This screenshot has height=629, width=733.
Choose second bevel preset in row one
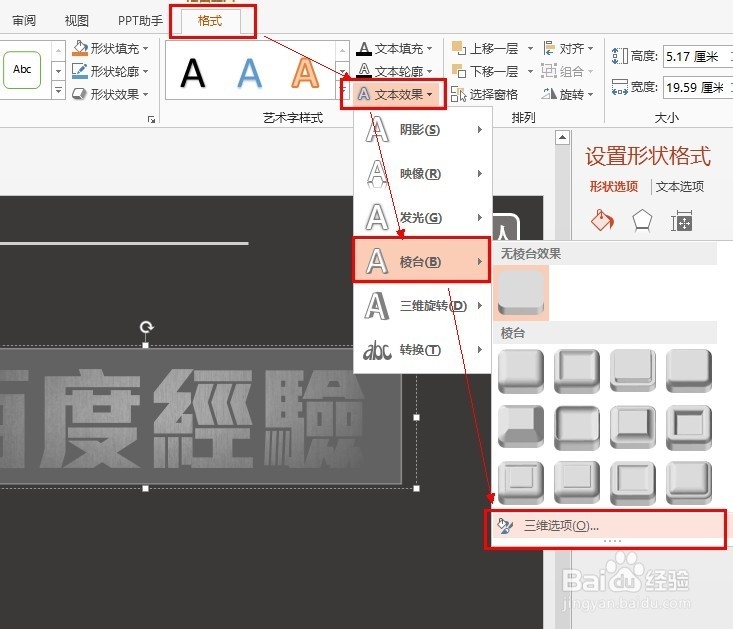coord(577,371)
